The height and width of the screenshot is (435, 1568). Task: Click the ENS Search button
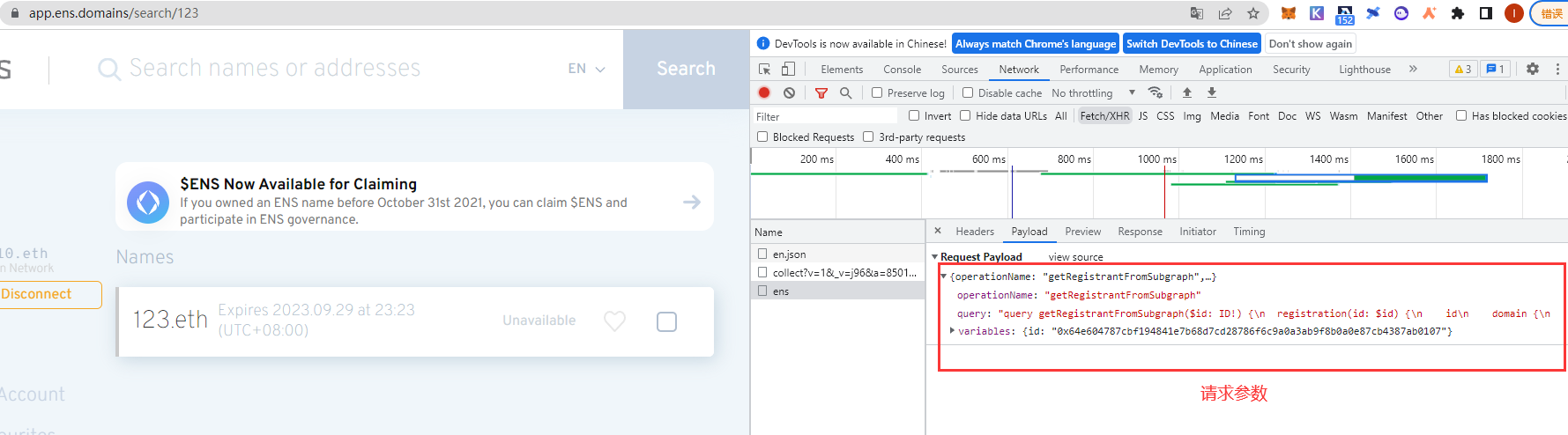point(686,69)
